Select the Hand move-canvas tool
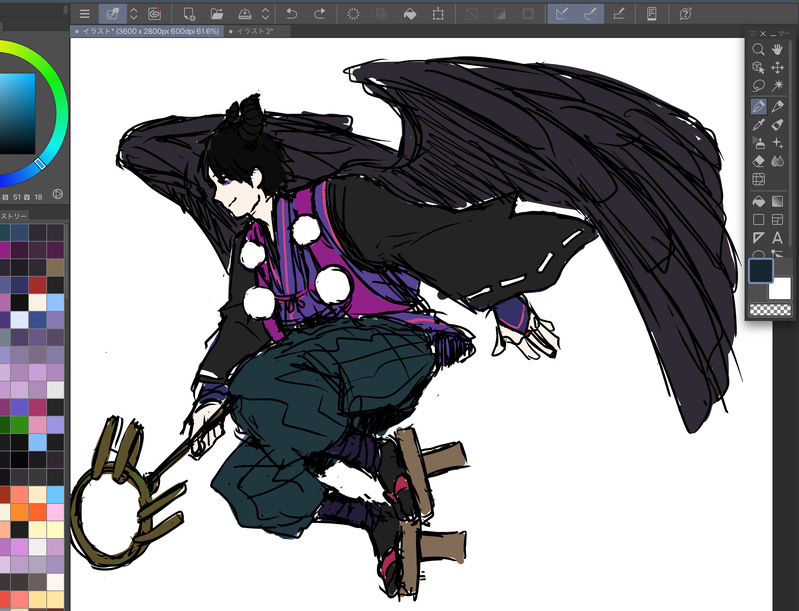The width and height of the screenshot is (799, 611). click(777, 49)
